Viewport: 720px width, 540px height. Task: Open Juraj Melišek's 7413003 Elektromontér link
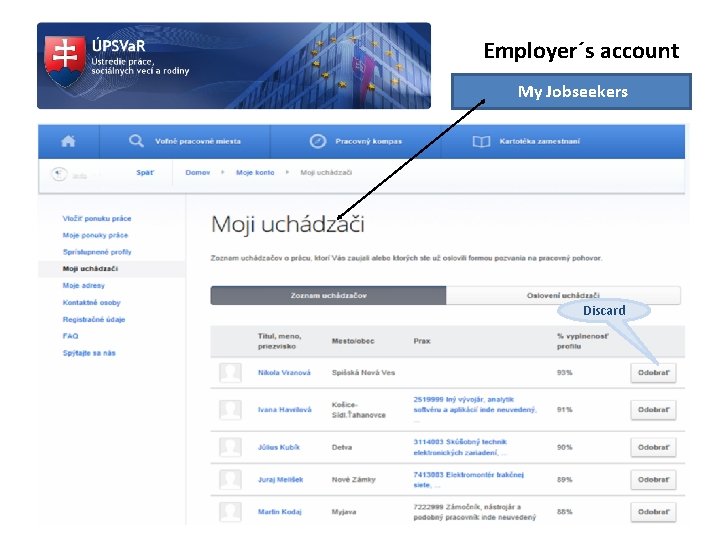(x=468, y=479)
